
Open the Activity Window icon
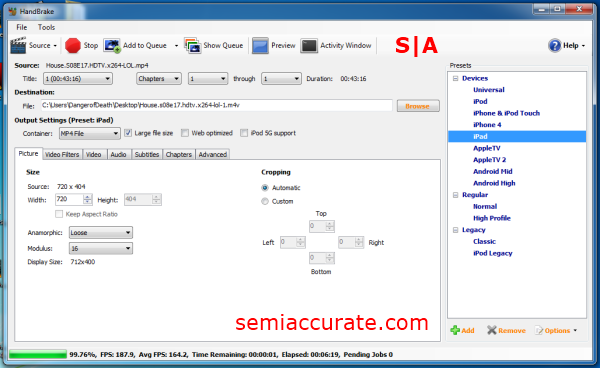click(x=309, y=46)
